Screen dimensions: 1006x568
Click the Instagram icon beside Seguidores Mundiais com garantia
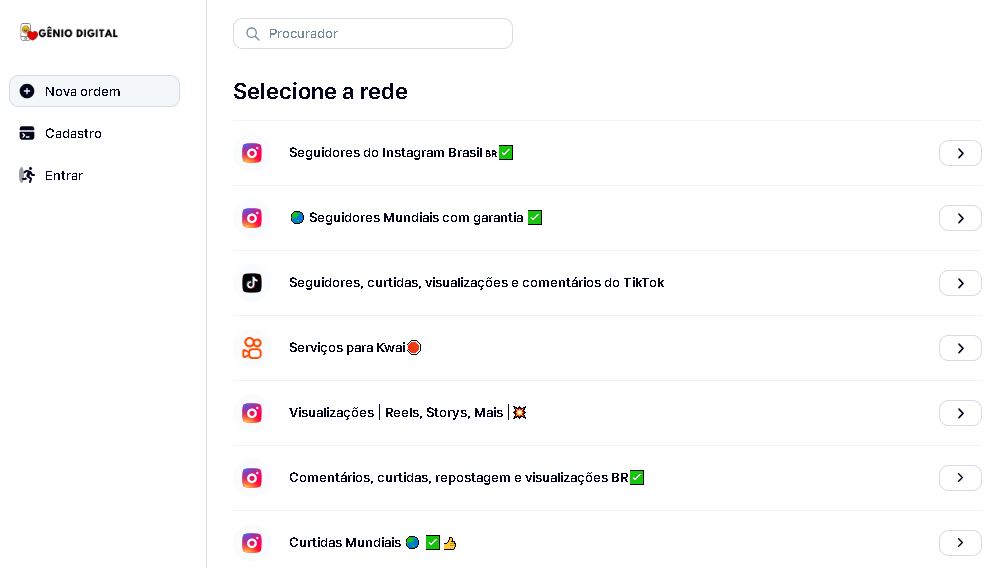(x=252, y=218)
